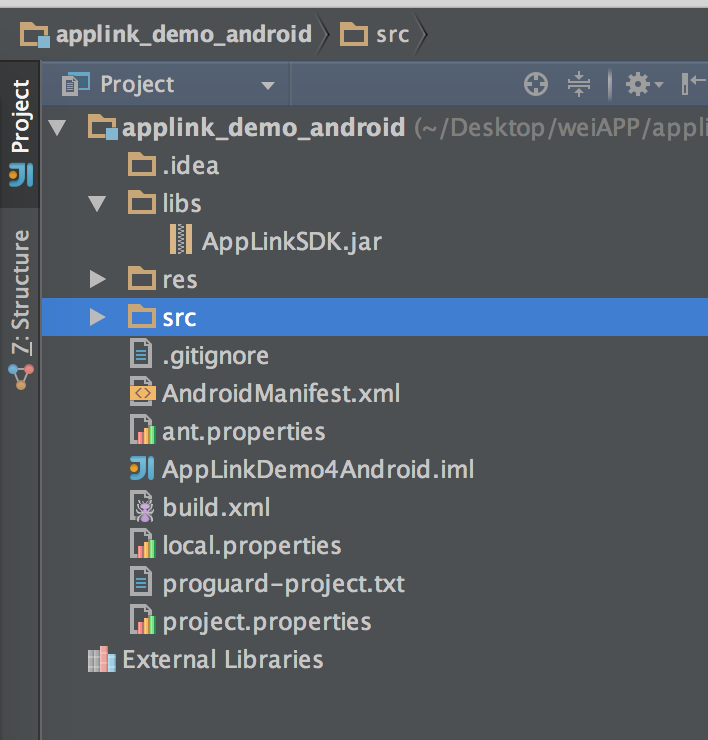The height and width of the screenshot is (740, 708).
Task: Expand the res folder
Action: 97,280
